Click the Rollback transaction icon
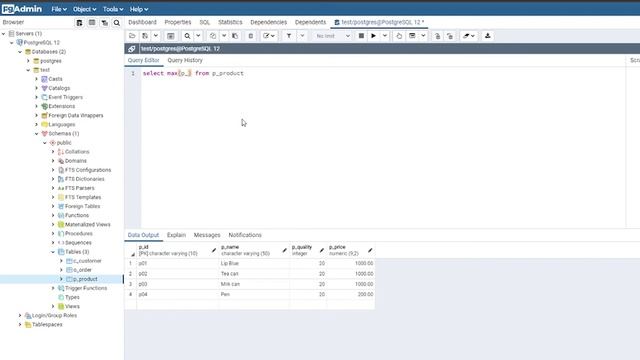Image resolution: width=640 pixels, height=360 pixels. pyautogui.click(x=450, y=36)
